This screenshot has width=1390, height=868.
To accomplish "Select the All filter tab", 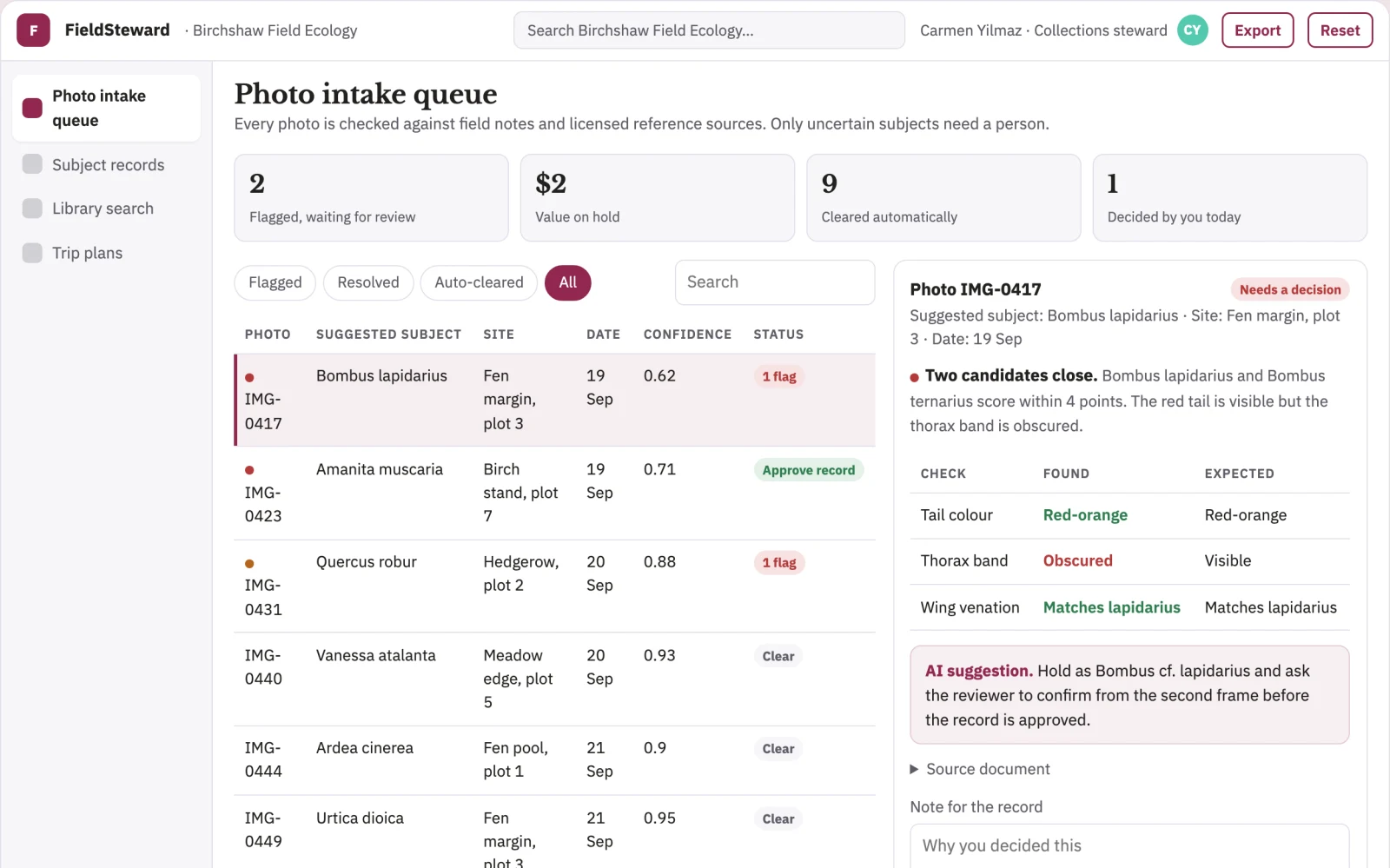I will pyautogui.click(x=567, y=282).
